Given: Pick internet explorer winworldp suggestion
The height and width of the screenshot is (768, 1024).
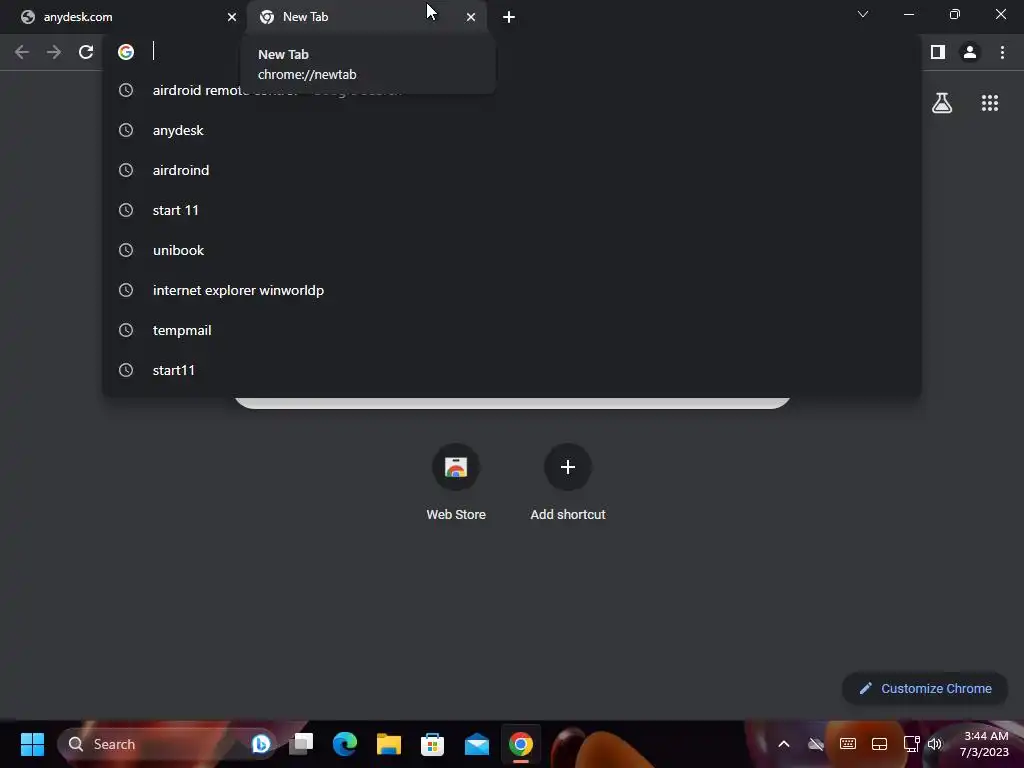Looking at the screenshot, I should pyautogui.click(x=512, y=290).
